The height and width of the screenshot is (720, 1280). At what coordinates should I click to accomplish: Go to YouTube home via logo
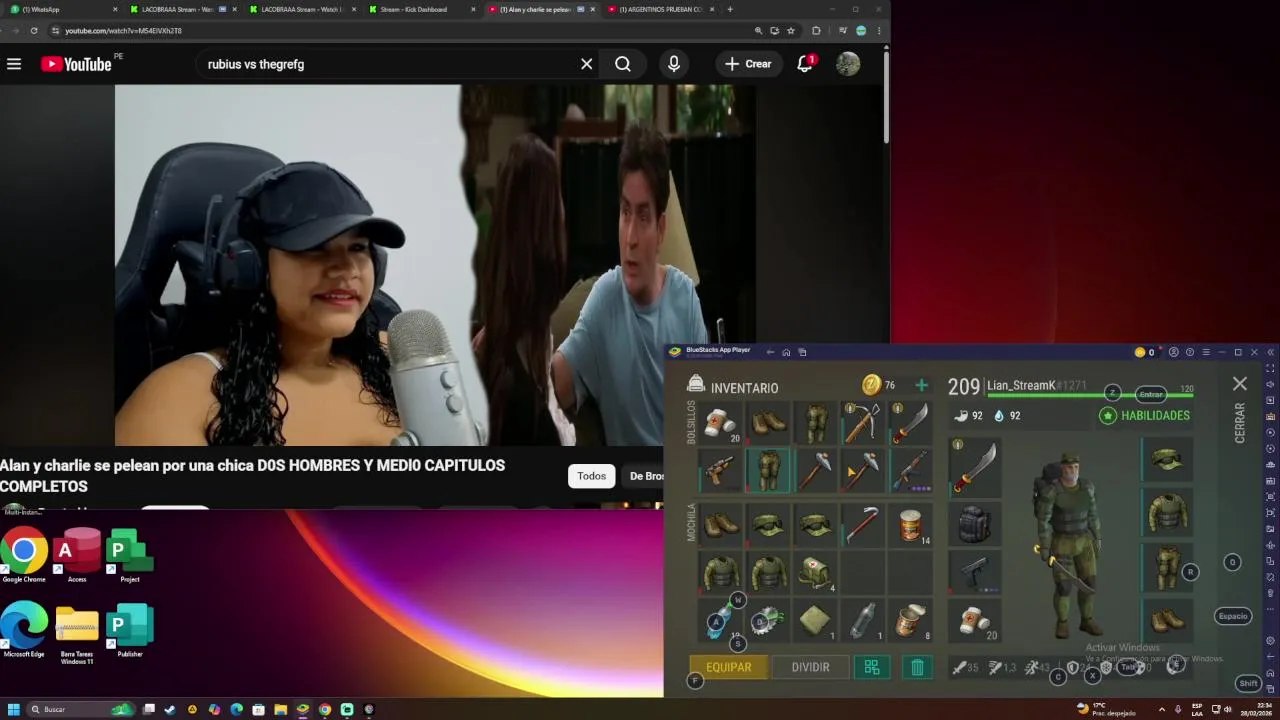[x=76, y=64]
